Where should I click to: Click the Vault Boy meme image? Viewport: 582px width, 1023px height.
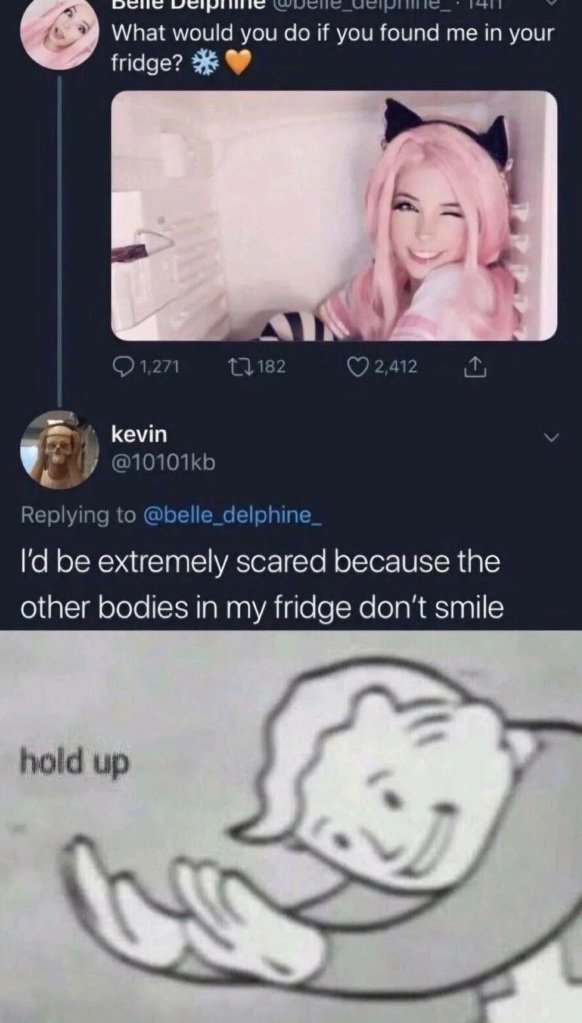tap(291, 826)
